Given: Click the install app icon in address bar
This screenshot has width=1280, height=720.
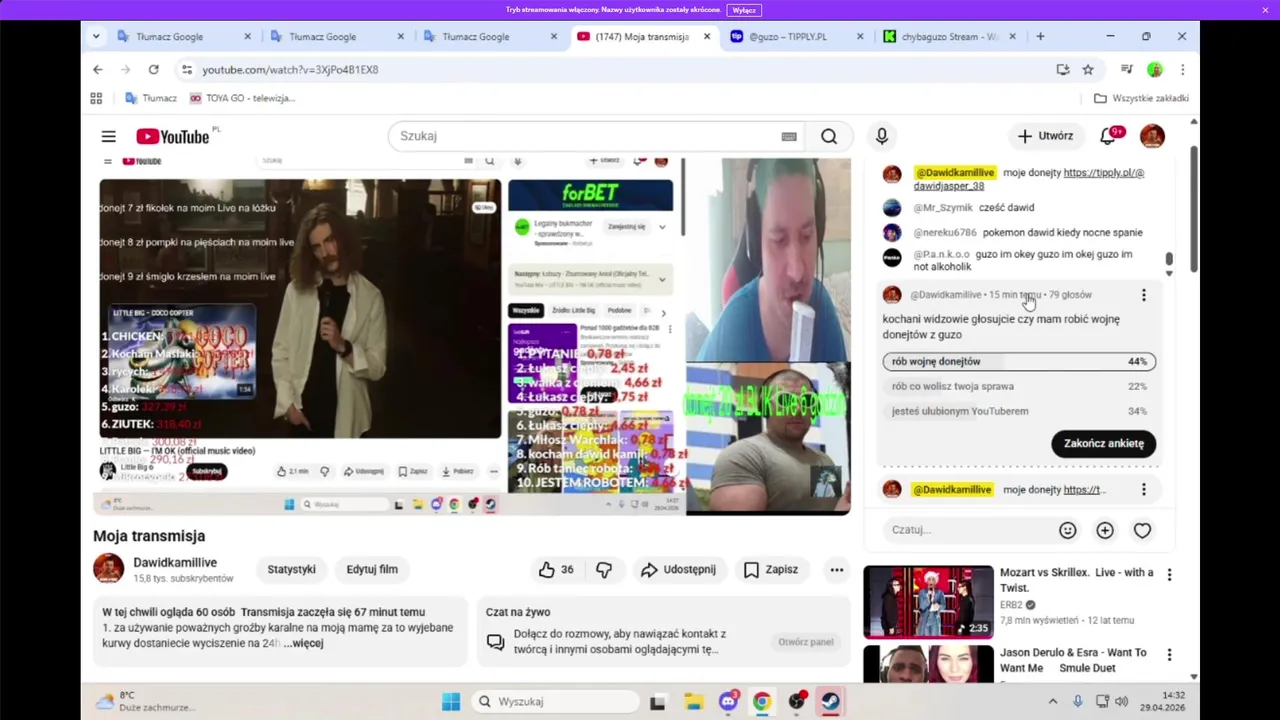Looking at the screenshot, I should (x=1062, y=69).
